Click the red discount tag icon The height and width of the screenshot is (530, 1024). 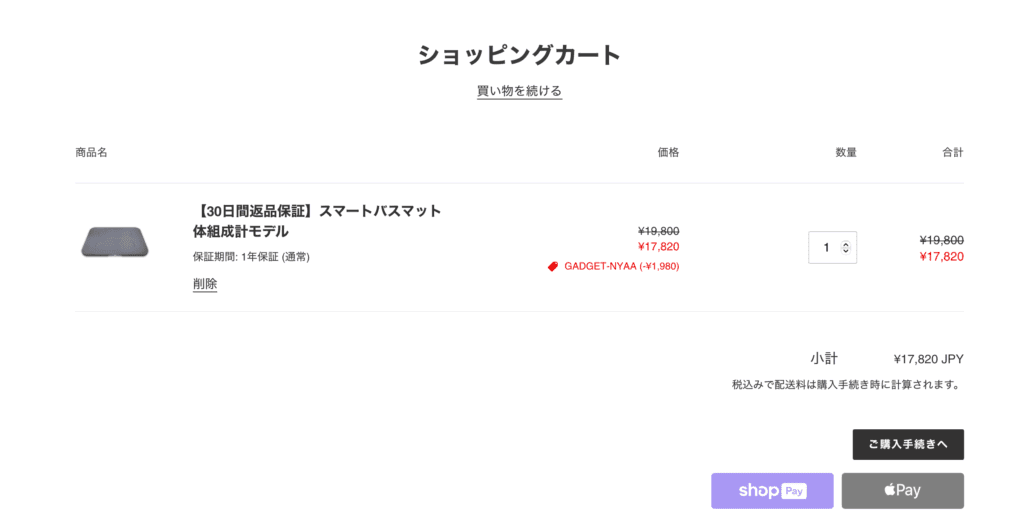[x=552, y=266]
